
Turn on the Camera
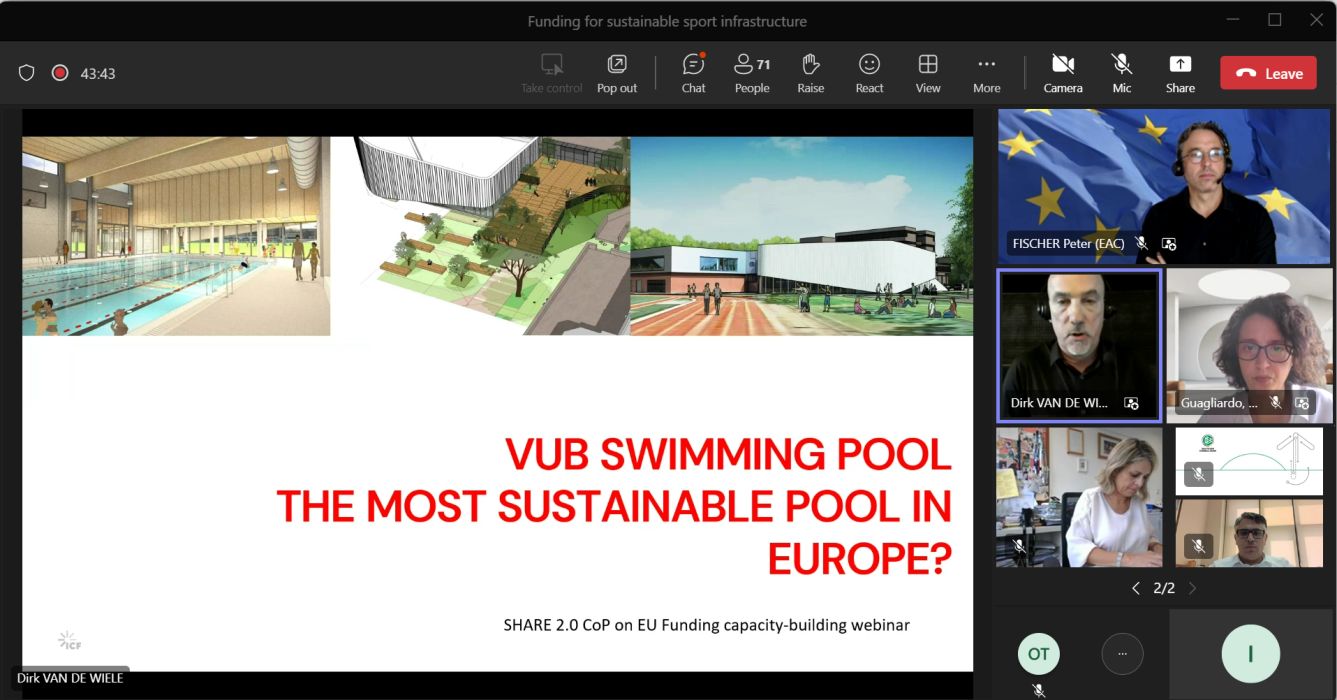1063,73
